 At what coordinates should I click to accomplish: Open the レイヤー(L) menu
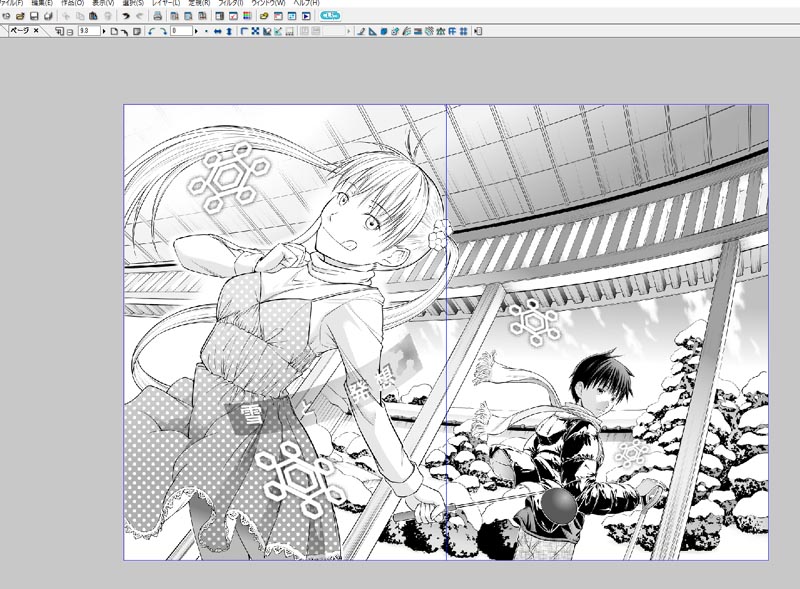pos(166,3)
